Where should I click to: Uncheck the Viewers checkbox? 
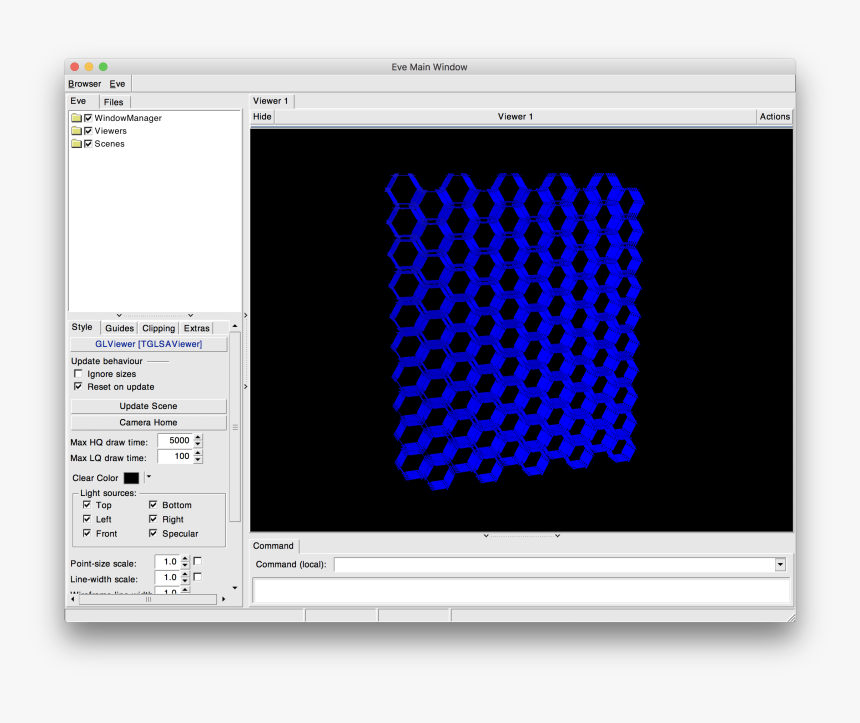click(88, 131)
